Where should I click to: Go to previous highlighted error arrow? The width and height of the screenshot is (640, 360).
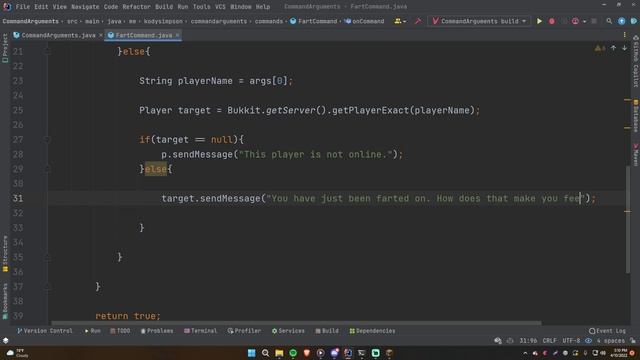click(613, 48)
